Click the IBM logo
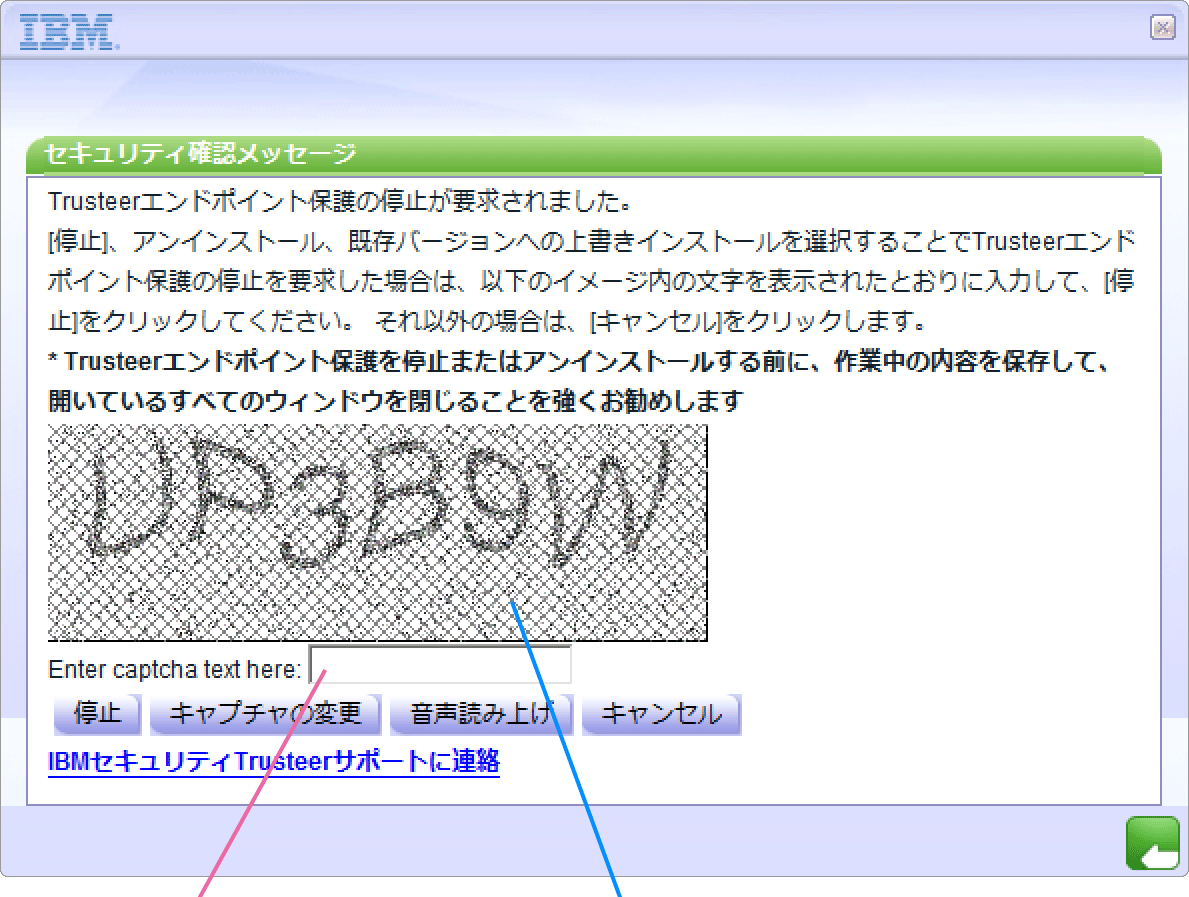1189x897 pixels. click(x=68, y=32)
